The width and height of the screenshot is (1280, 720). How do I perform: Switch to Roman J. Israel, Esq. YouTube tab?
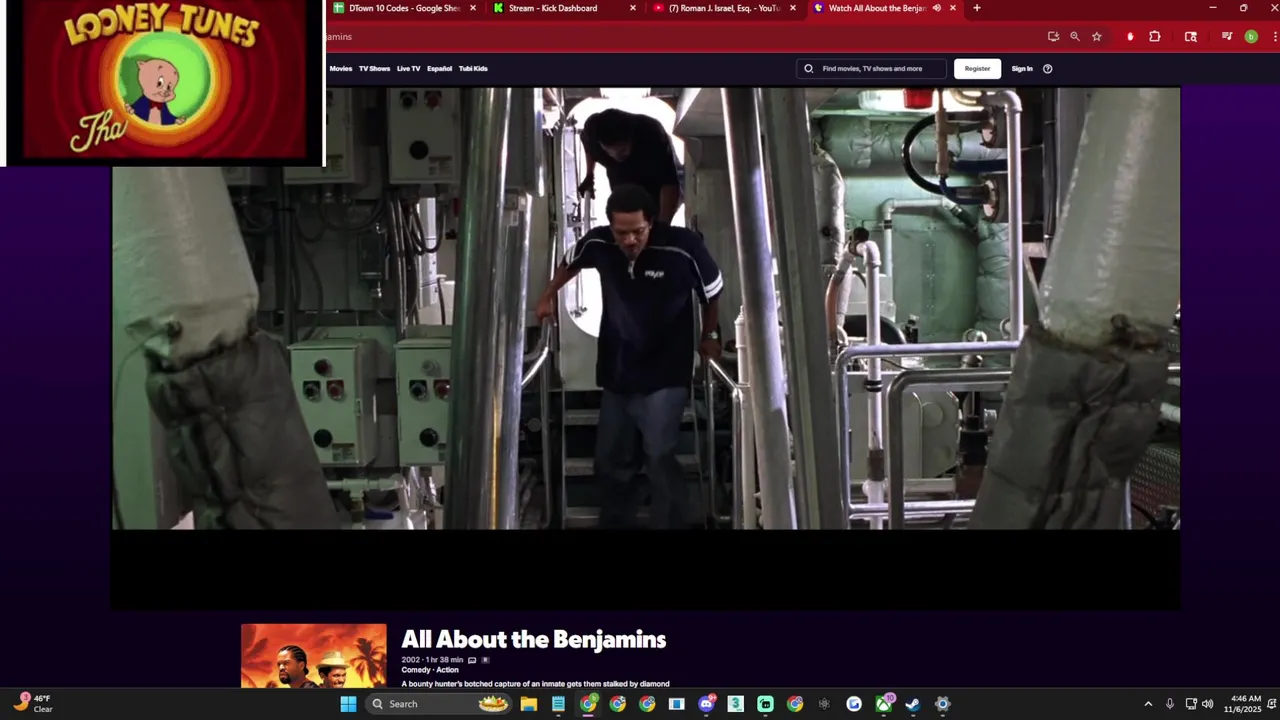pos(725,8)
